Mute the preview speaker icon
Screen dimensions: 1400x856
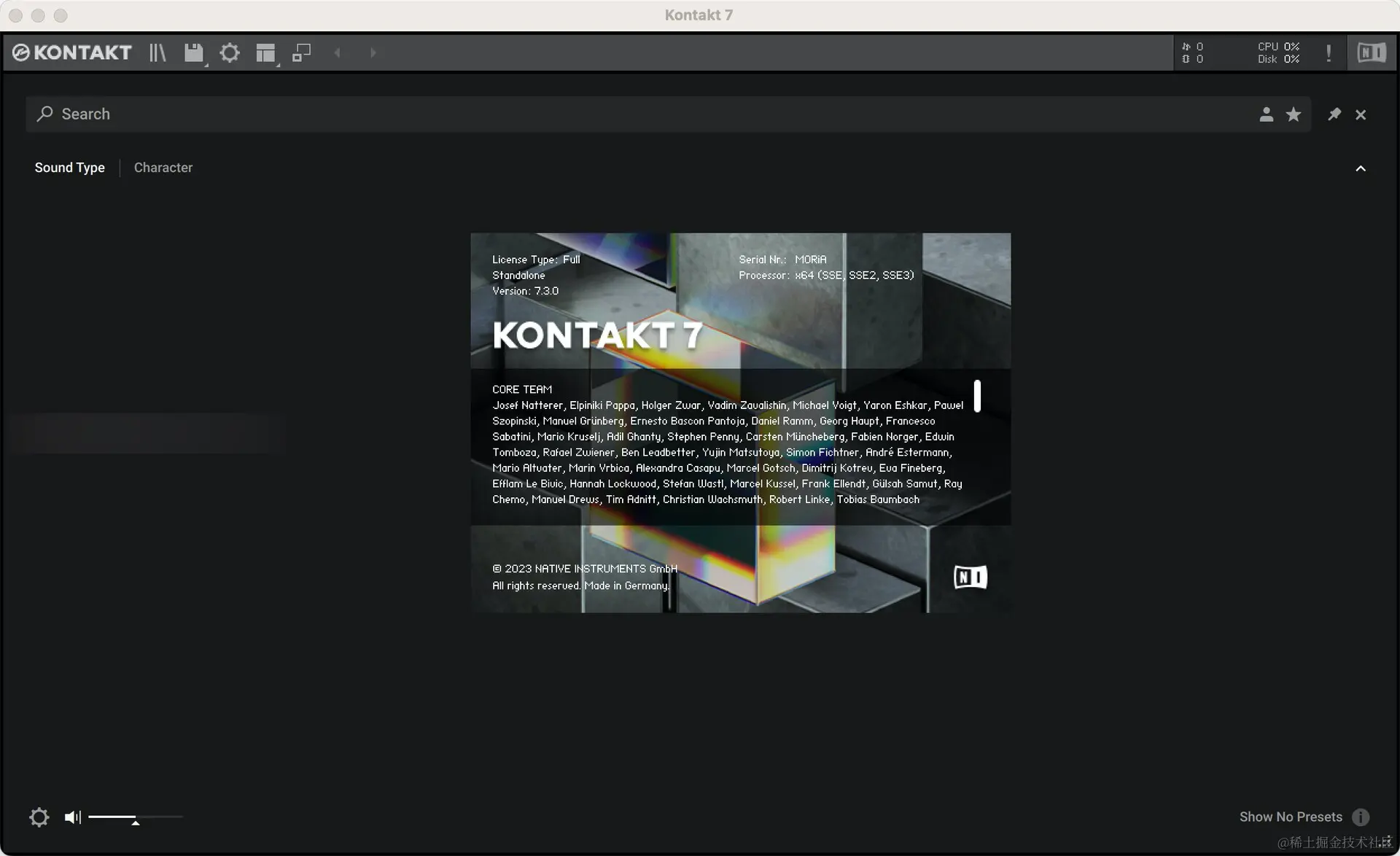coord(72,817)
